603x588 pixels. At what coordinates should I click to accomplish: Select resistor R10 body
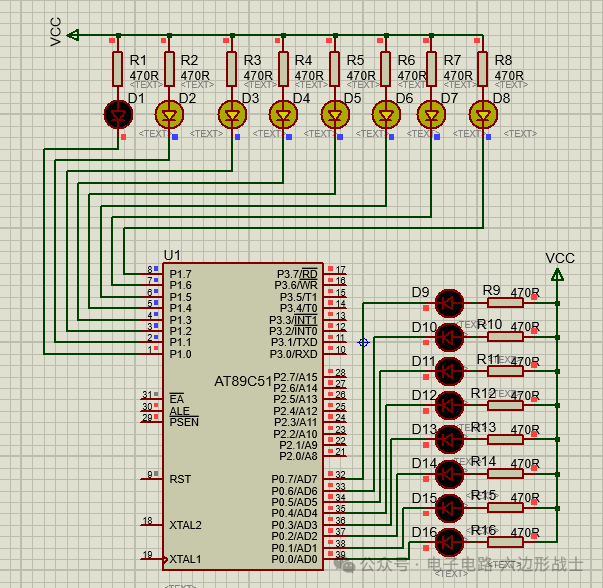(505, 337)
